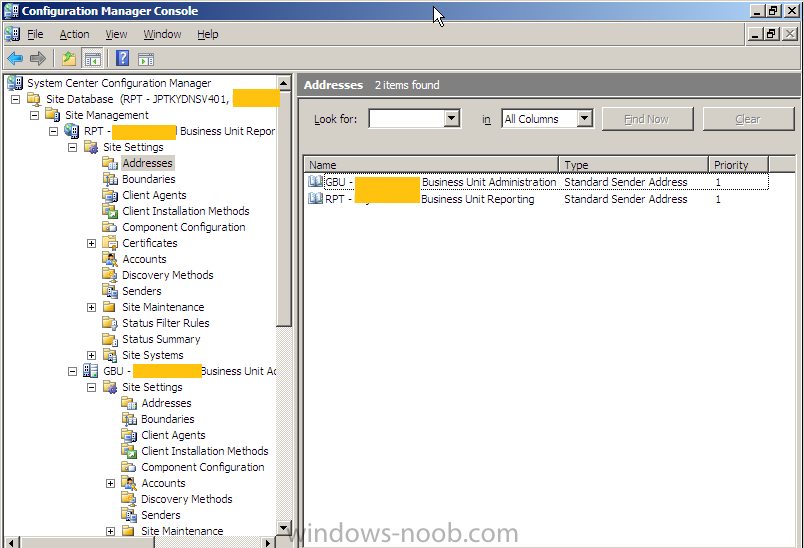Click the RPT site globe icon in tree
The image size is (804, 548).
(72, 131)
